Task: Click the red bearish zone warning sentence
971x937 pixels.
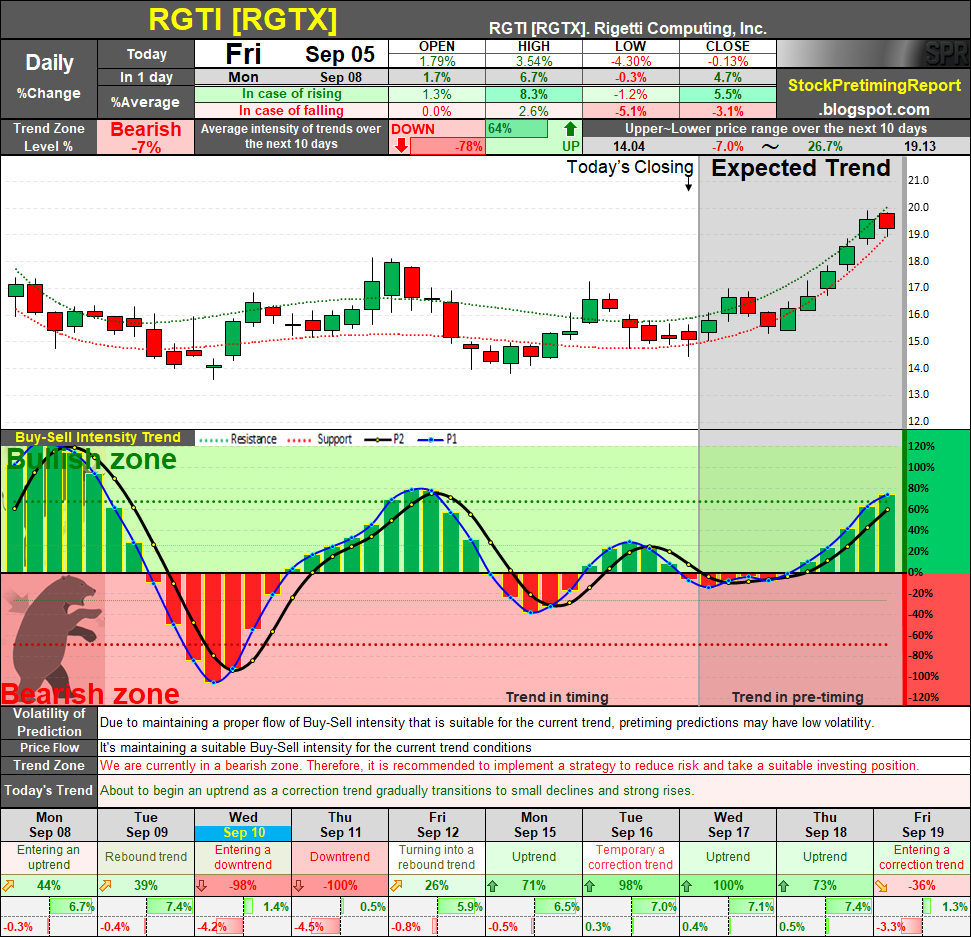Action: point(509,766)
